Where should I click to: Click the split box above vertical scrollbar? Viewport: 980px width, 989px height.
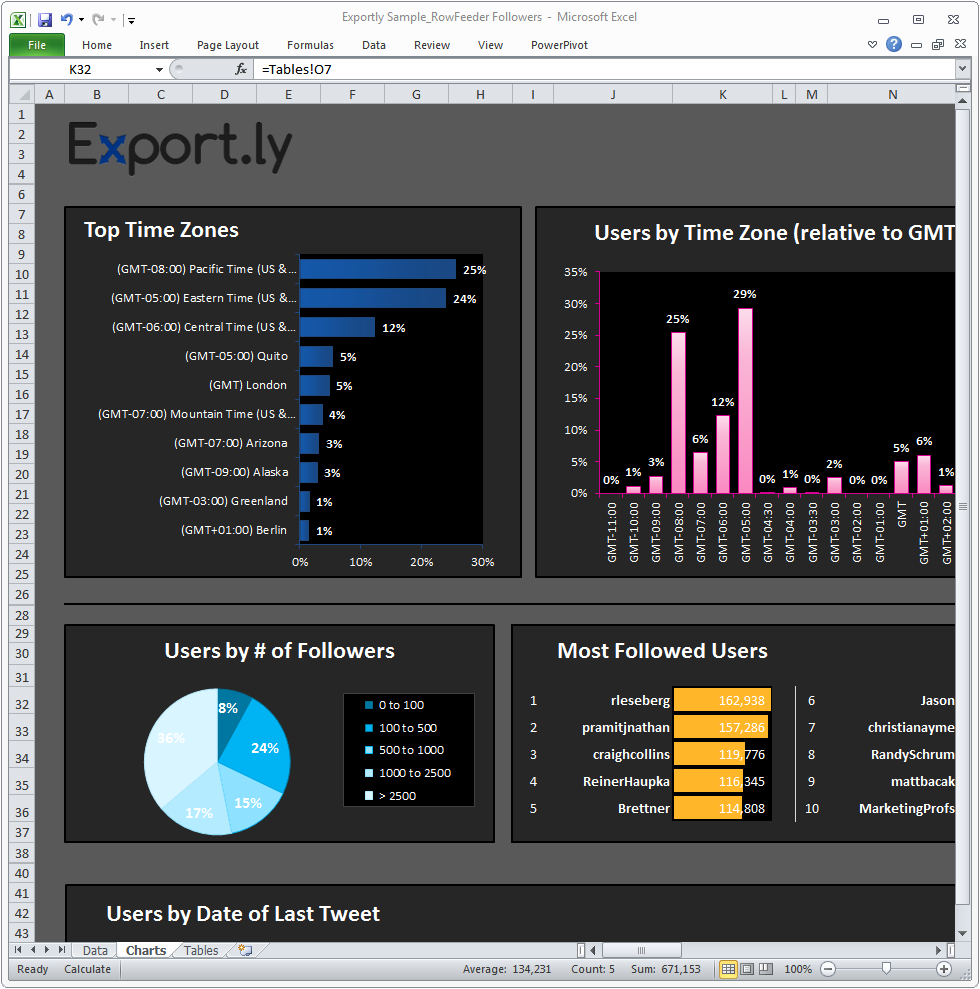tap(962, 88)
